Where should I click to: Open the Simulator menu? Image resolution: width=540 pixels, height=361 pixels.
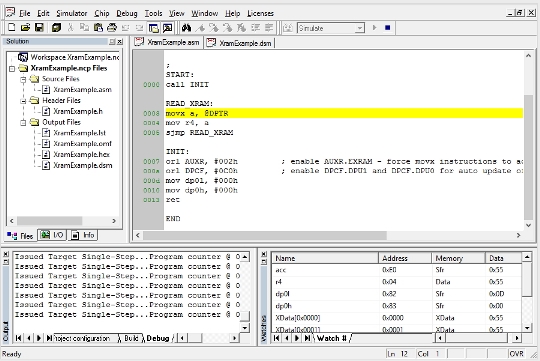pyautogui.click(x=72, y=13)
